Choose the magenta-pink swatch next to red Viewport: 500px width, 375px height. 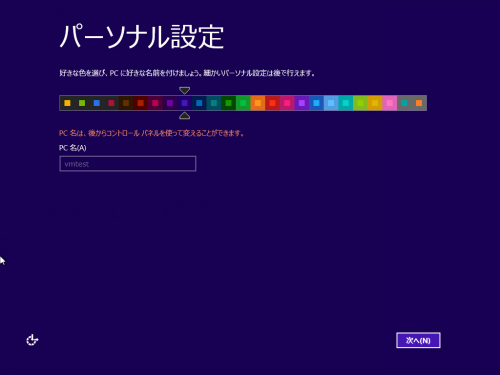coord(287,103)
